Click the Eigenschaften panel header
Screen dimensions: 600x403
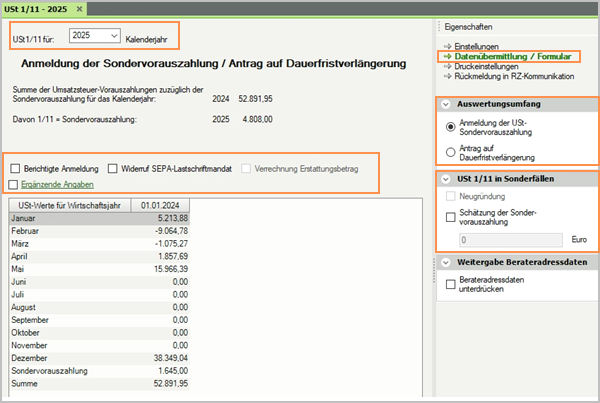click(x=468, y=27)
